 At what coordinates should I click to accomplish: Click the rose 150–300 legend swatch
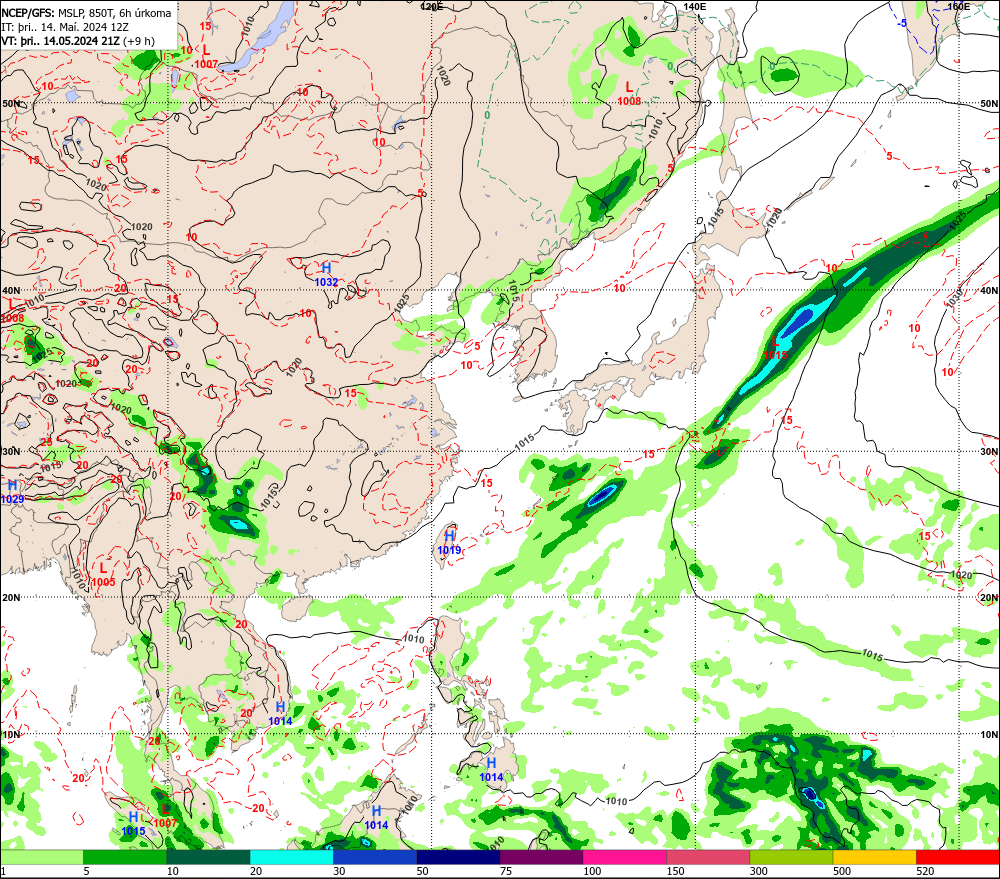(708, 857)
